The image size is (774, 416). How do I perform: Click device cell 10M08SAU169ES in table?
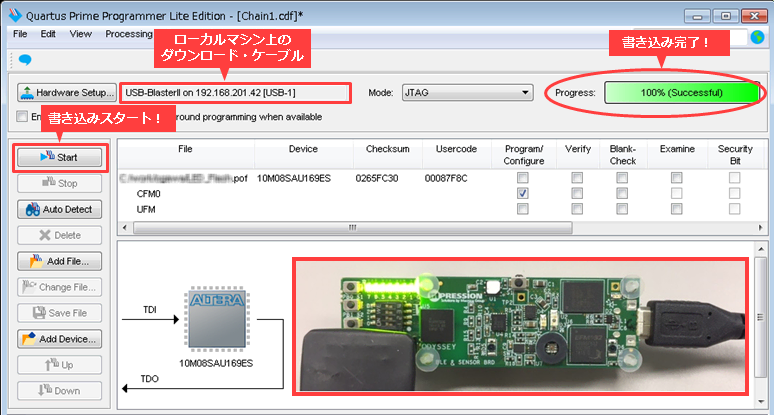[x=294, y=178]
